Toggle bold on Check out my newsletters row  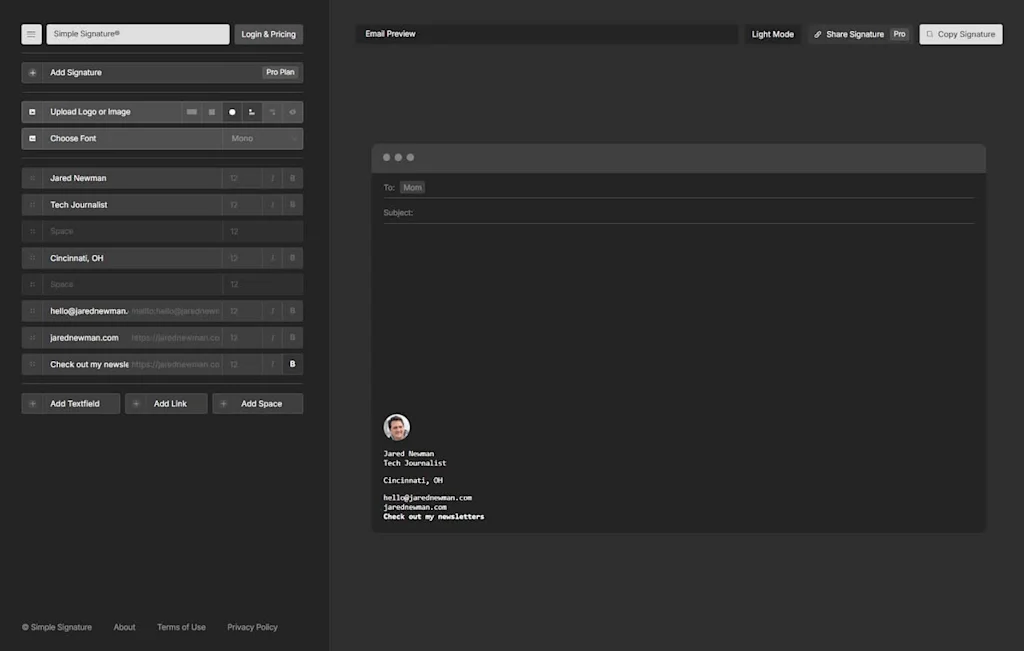pyautogui.click(x=292, y=364)
